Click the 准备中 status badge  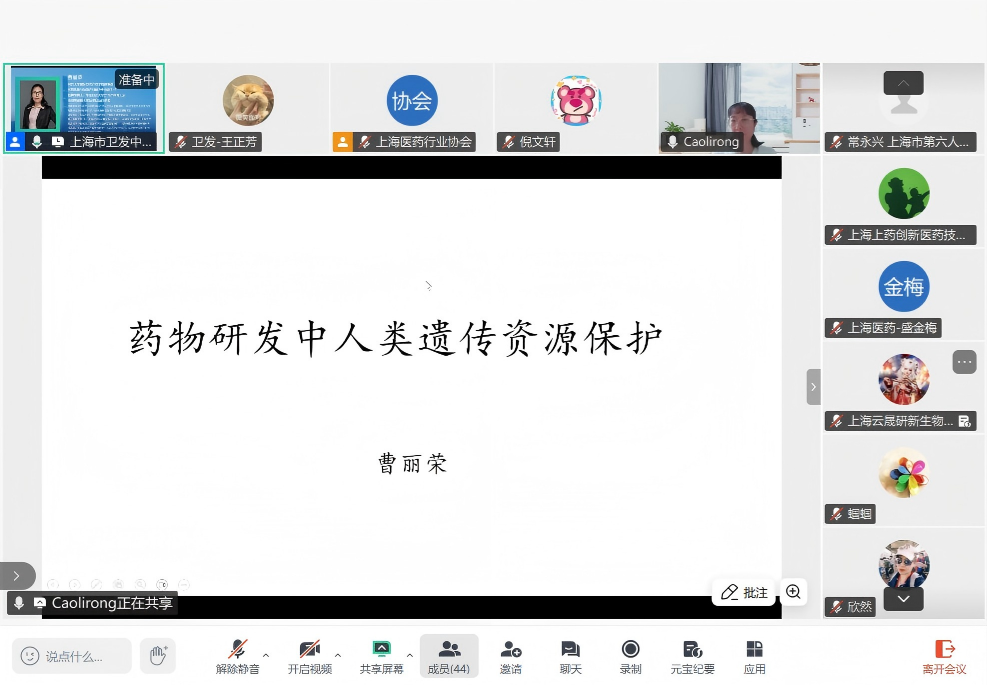coord(137,79)
